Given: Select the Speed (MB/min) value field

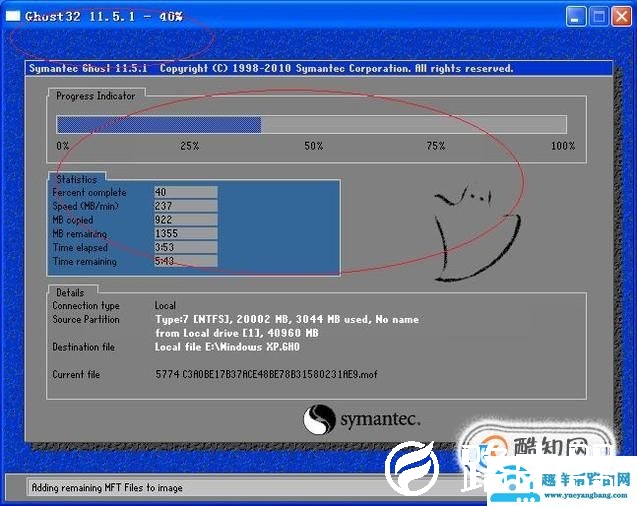Looking at the screenshot, I should (x=185, y=206).
